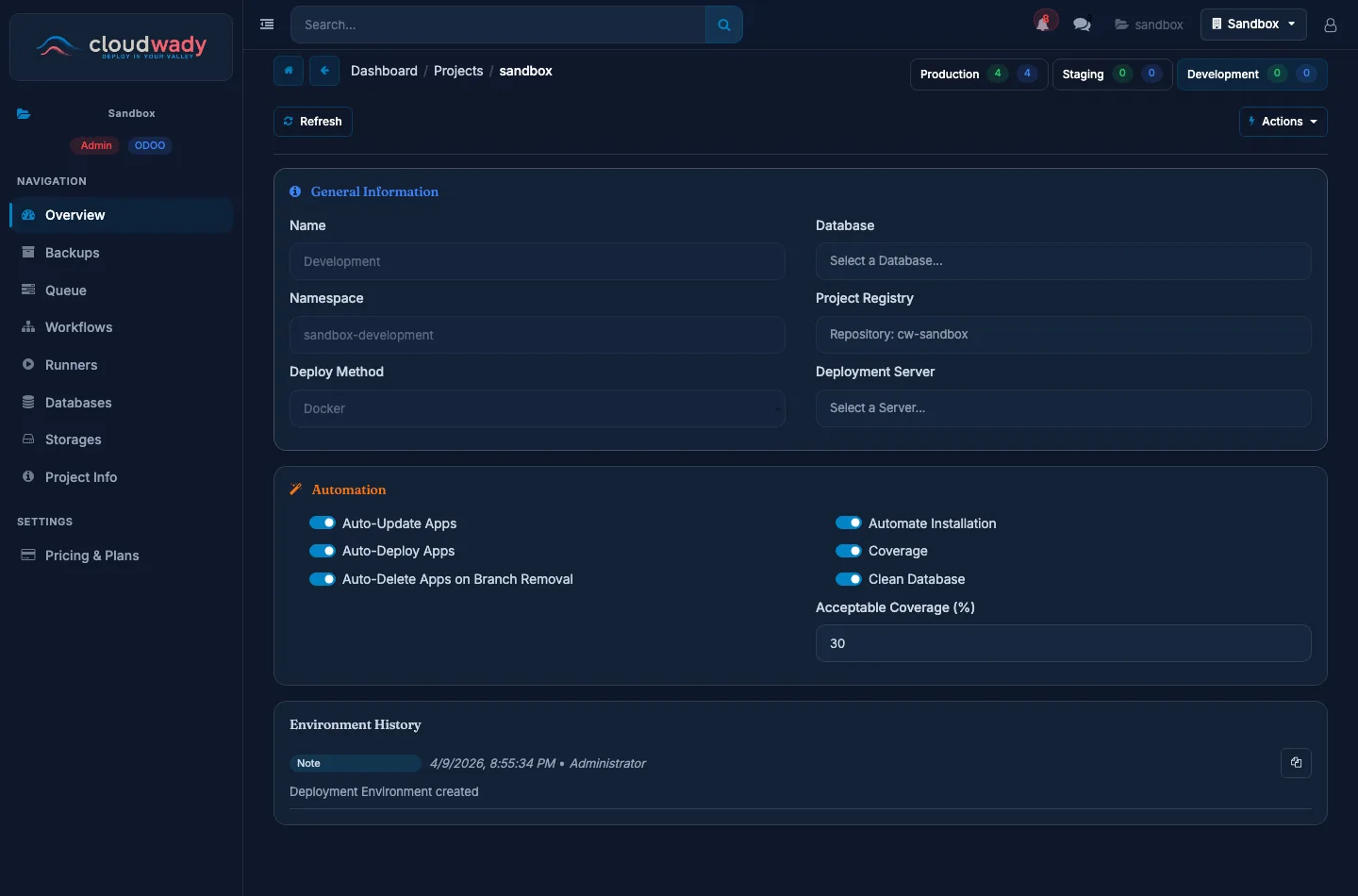Click the back arrow icon button
The width and height of the screenshot is (1358, 896).
point(324,71)
